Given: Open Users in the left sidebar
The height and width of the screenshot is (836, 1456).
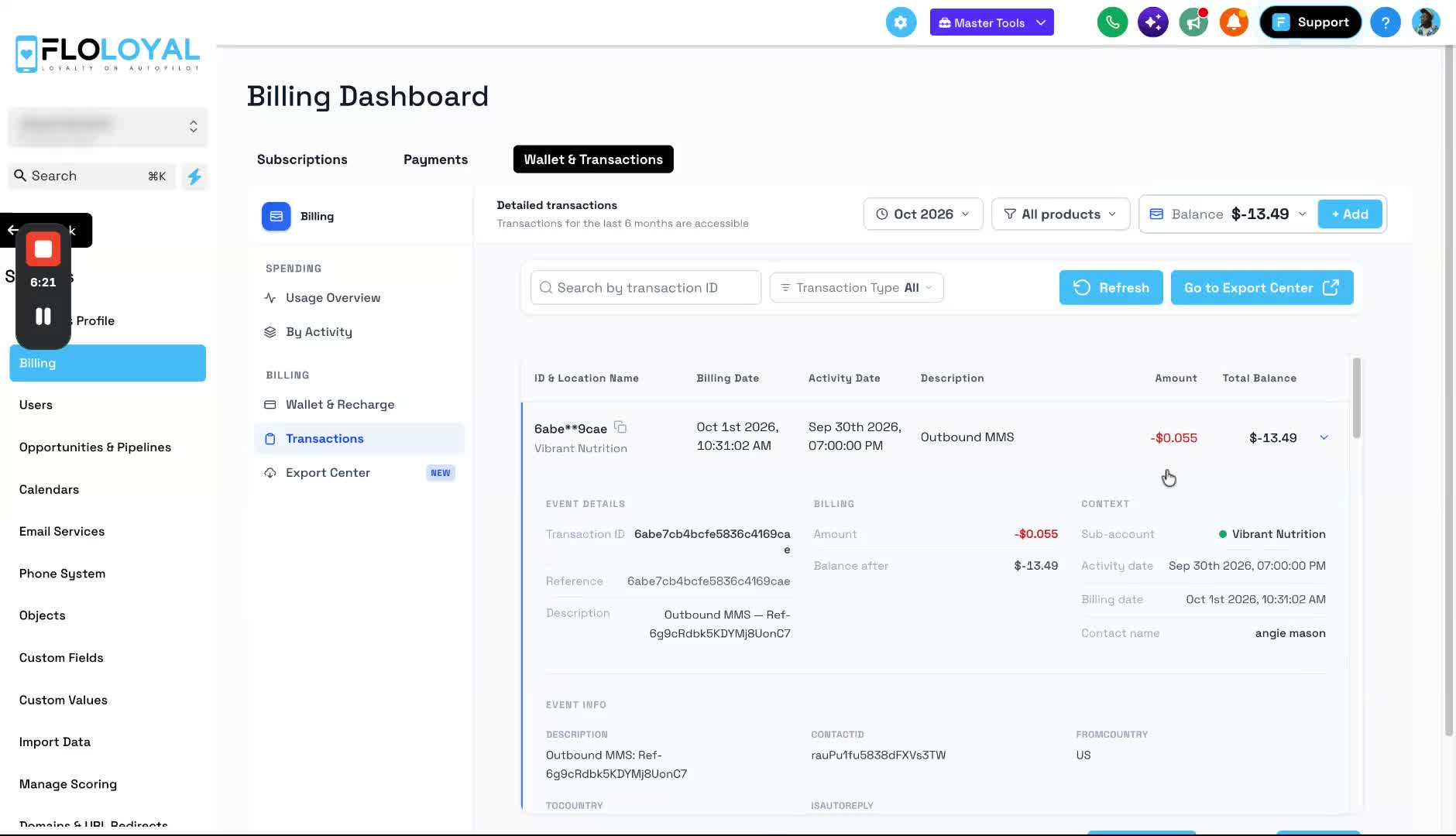Looking at the screenshot, I should 36,405.
